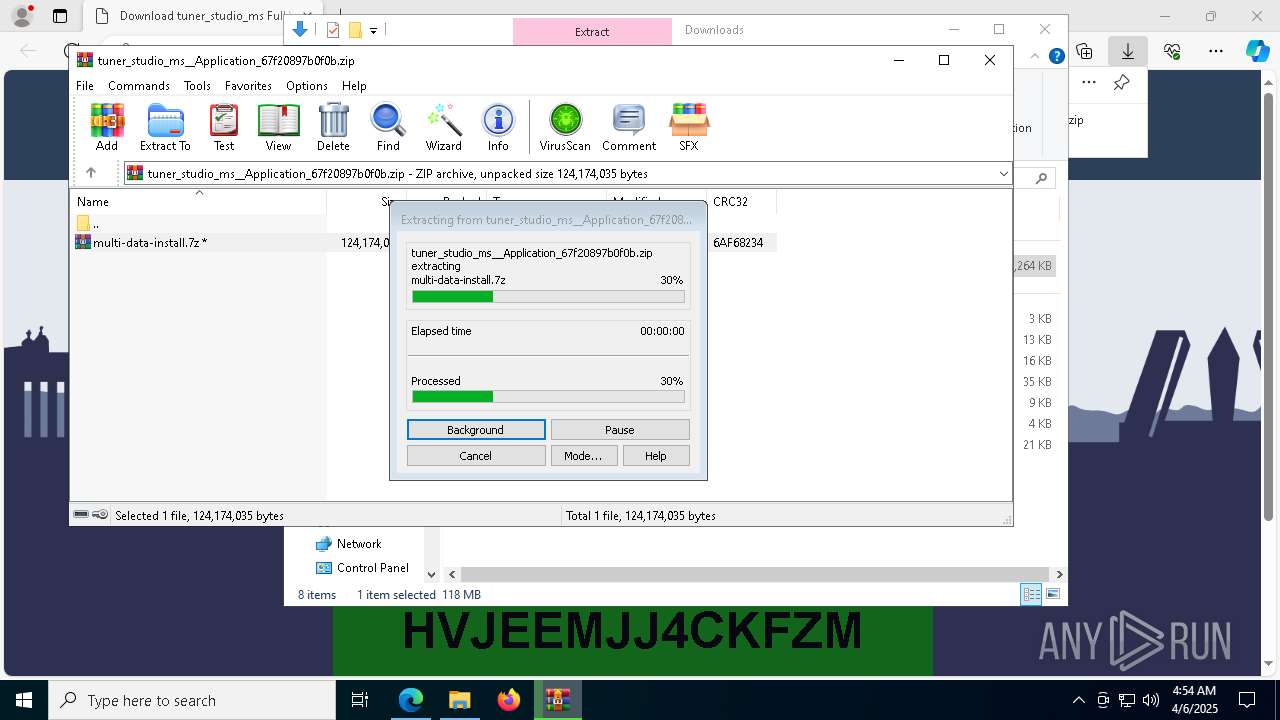Open the Comment tool
Viewport: 1280px width, 720px height.
[x=629, y=127]
